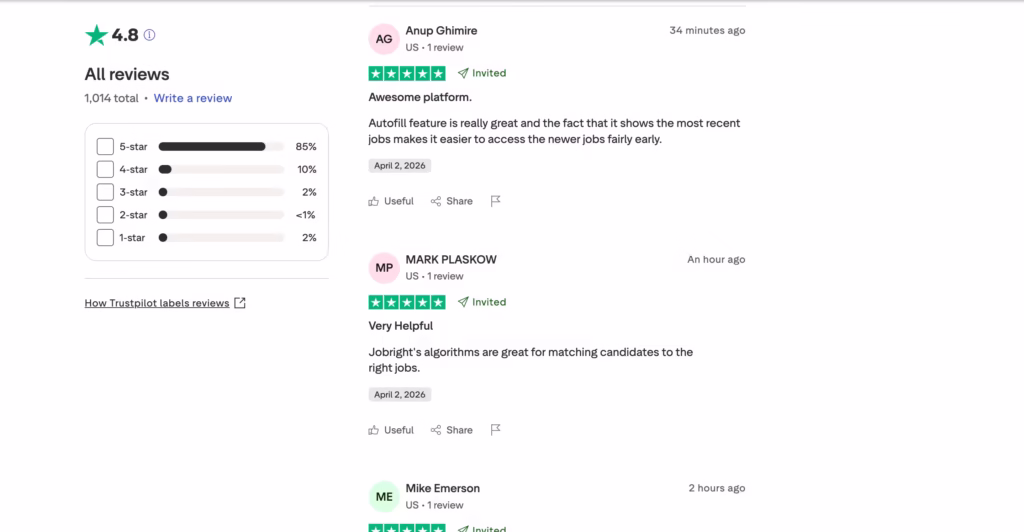Click the info icon beside 4.8 rating
The image size is (1024, 532).
(x=150, y=35)
